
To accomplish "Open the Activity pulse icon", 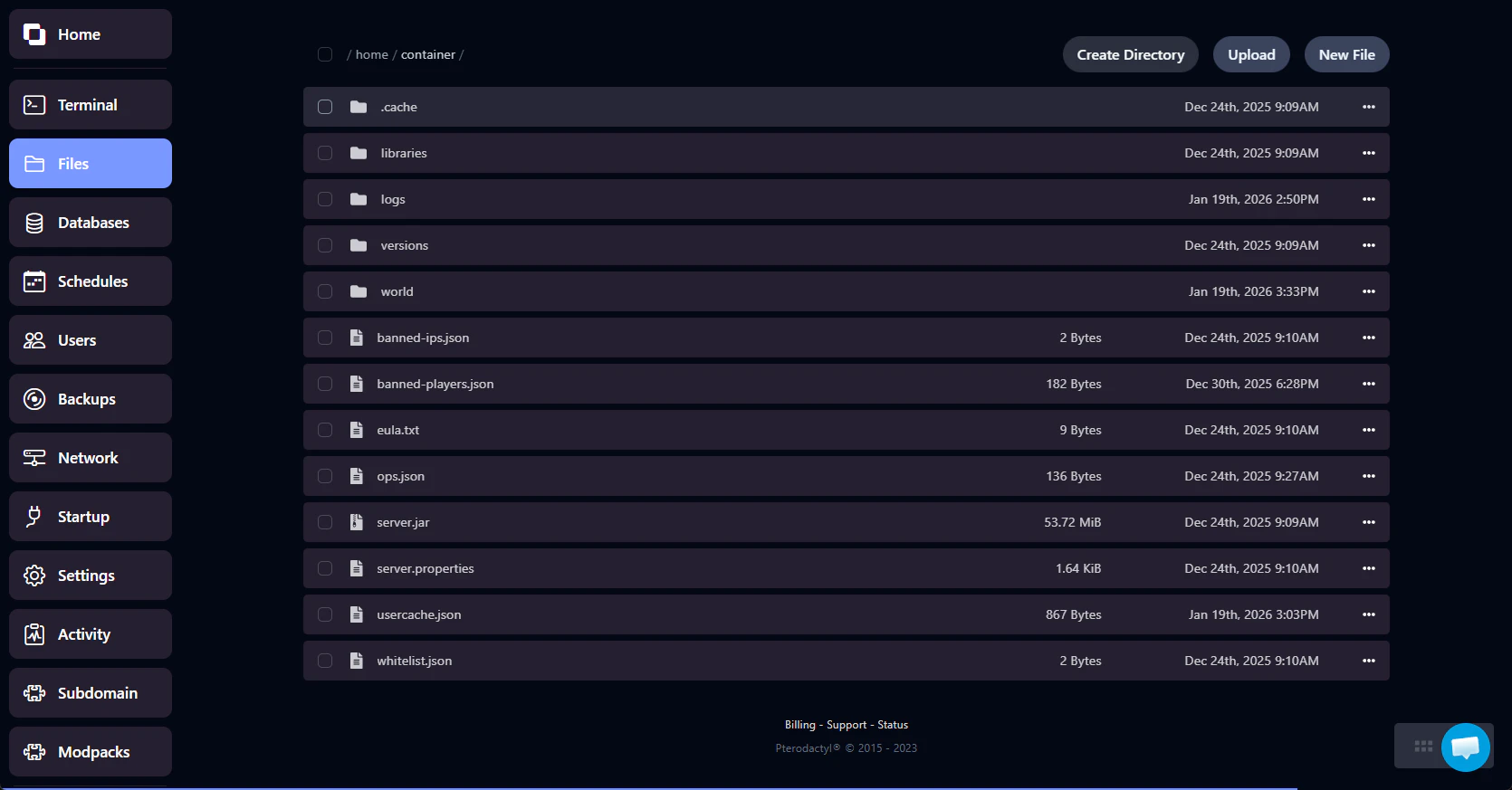I will point(34,634).
